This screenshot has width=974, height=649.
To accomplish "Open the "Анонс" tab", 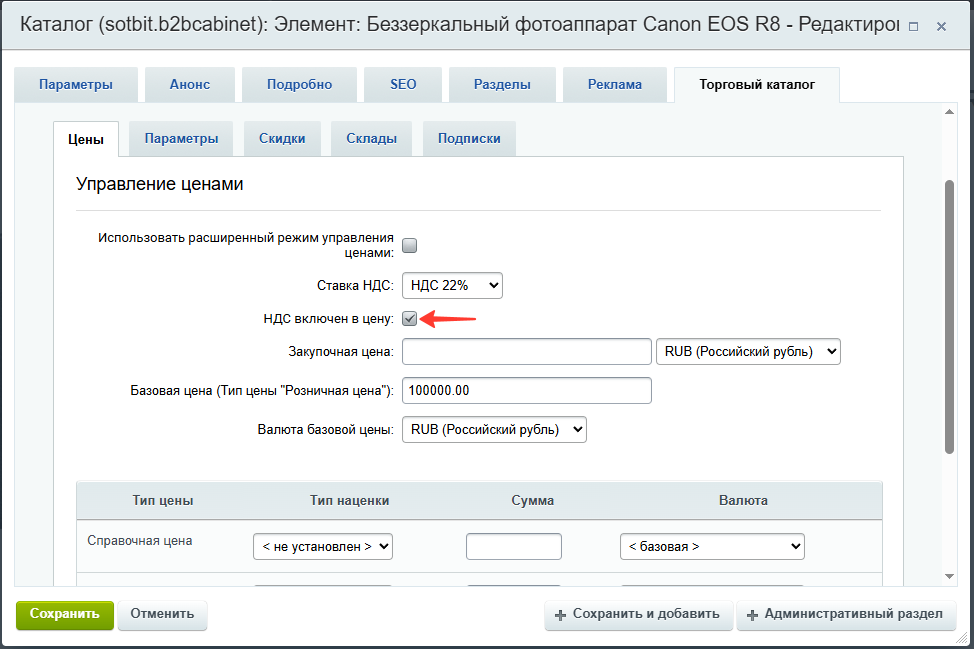I will point(190,84).
